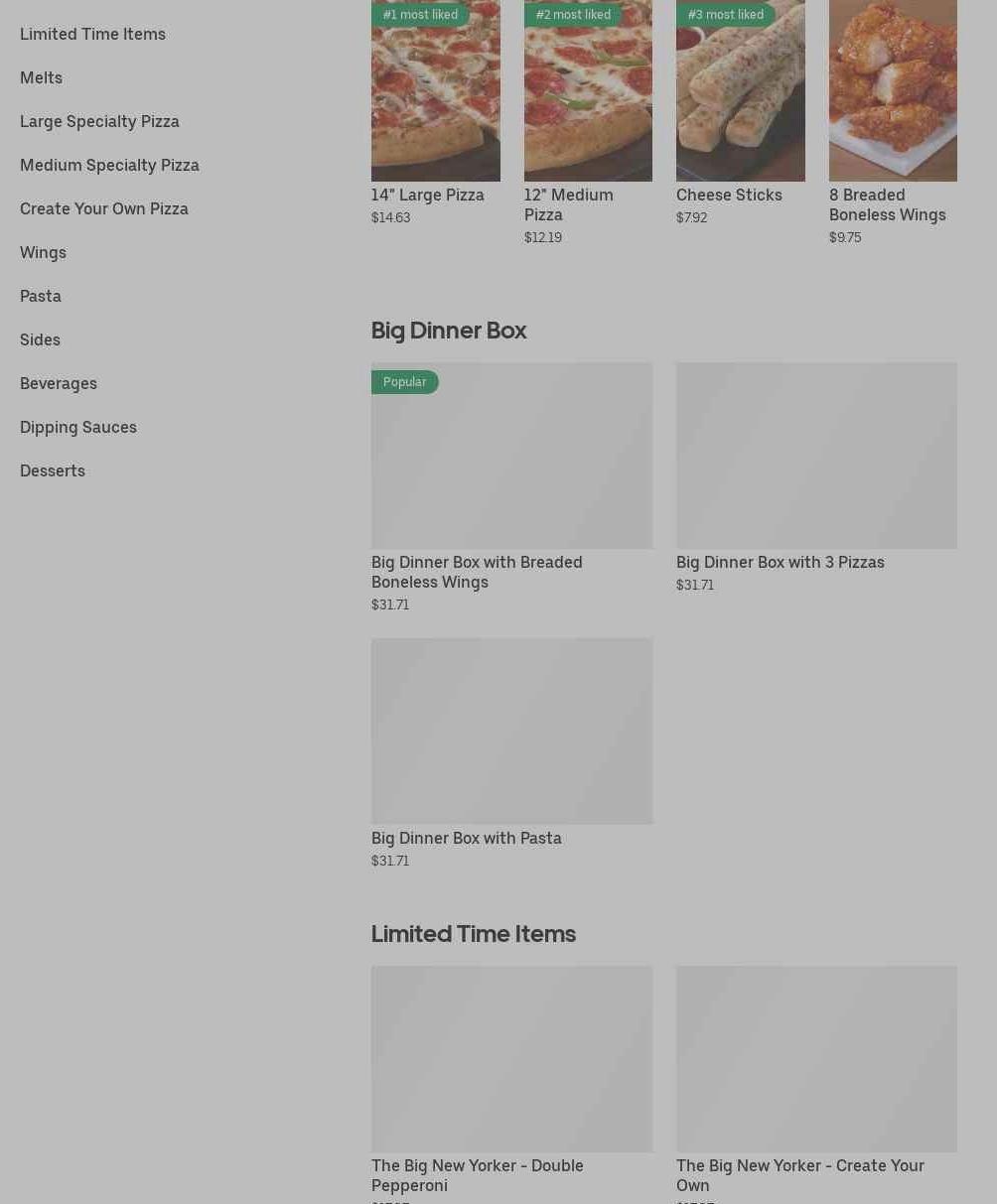The height and width of the screenshot is (1204, 997).
Task: Open the Big Dinner Box with Pasta item
Action: click(x=511, y=753)
